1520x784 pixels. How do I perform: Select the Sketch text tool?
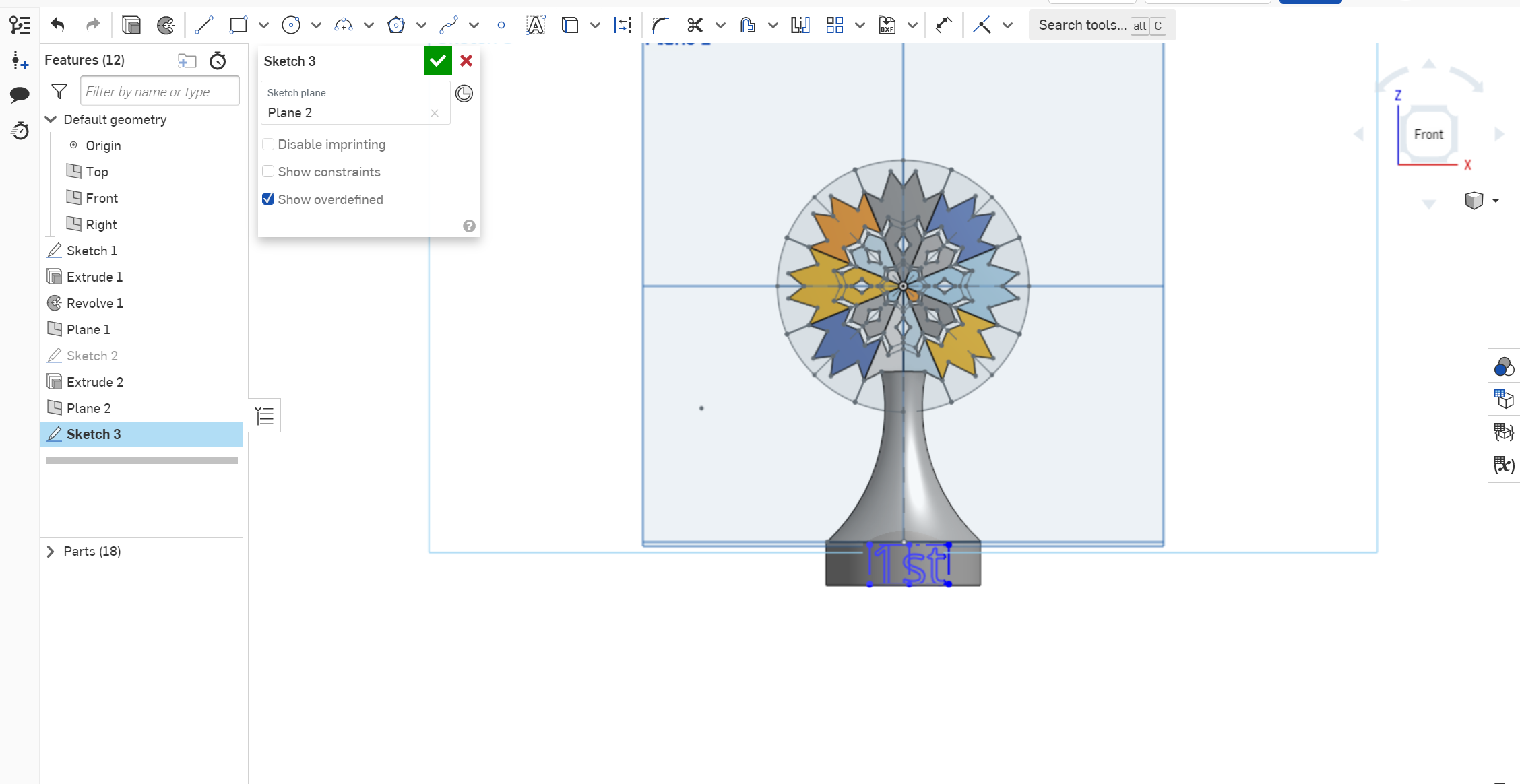(x=534, y=25)
